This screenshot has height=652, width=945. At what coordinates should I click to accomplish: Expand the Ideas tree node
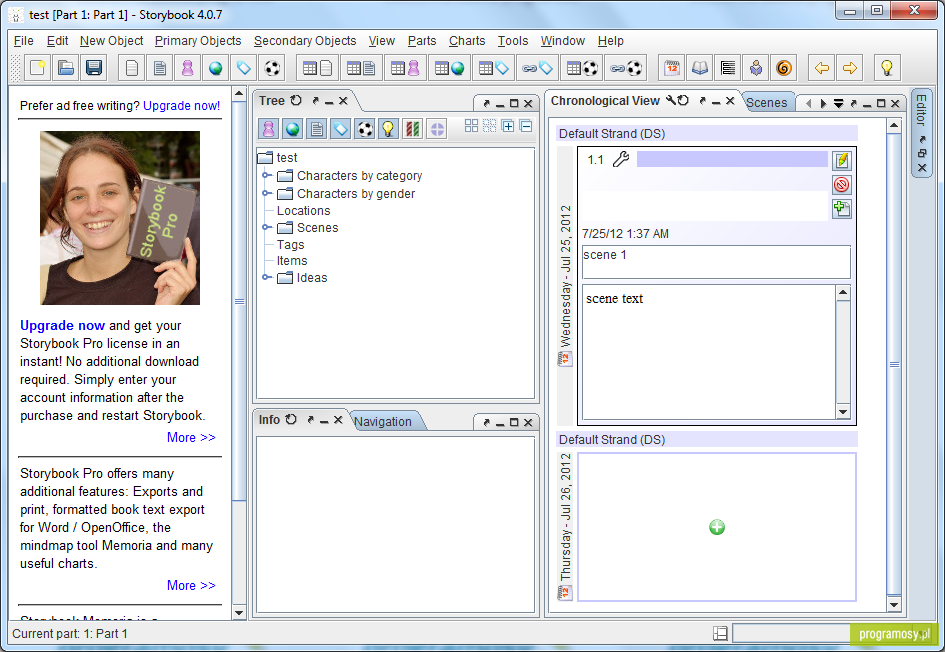[266, 277]
